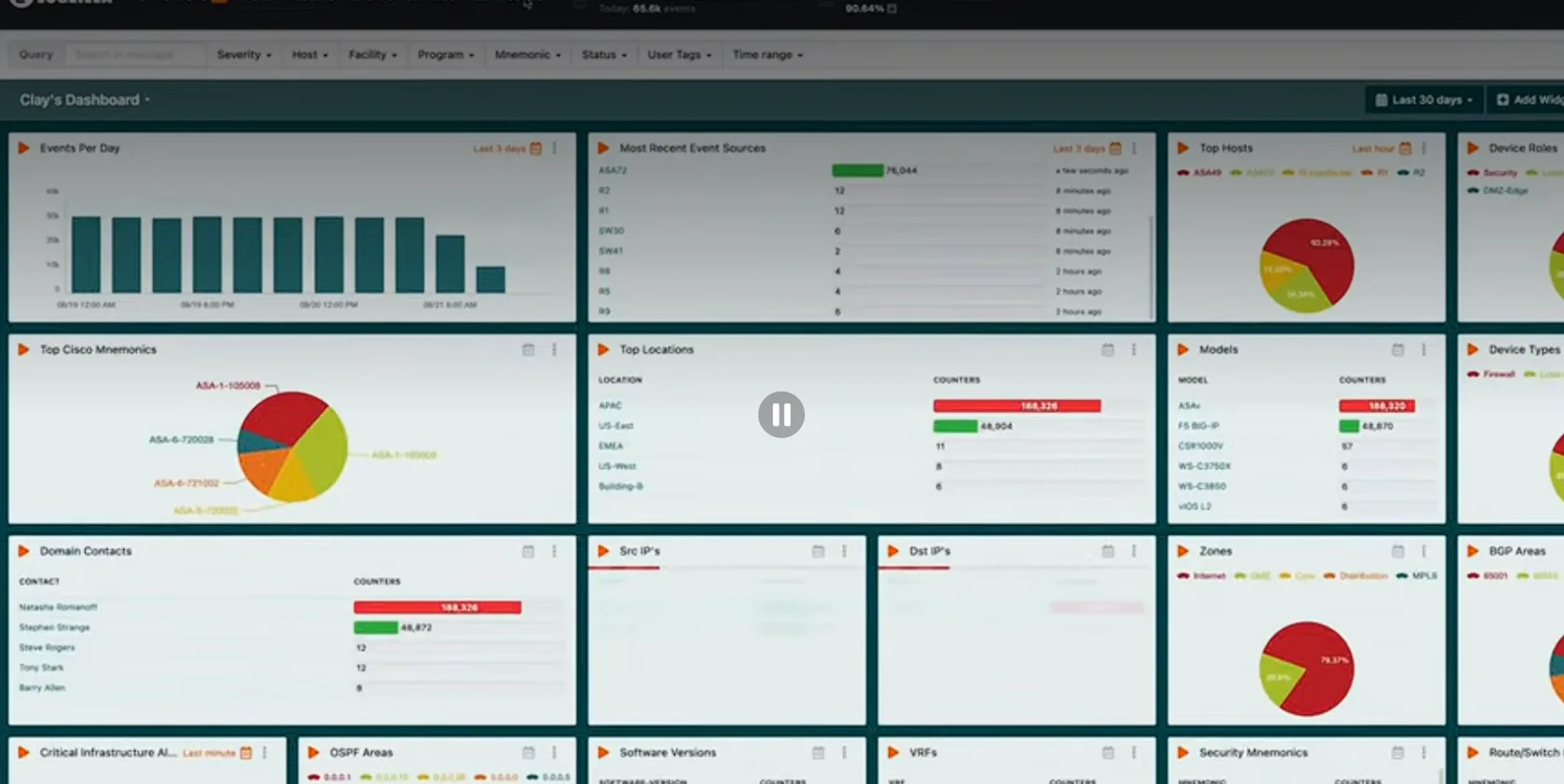Click the Top Locations calendar icon
The image size is (1564, 784).
point(1108,350)
